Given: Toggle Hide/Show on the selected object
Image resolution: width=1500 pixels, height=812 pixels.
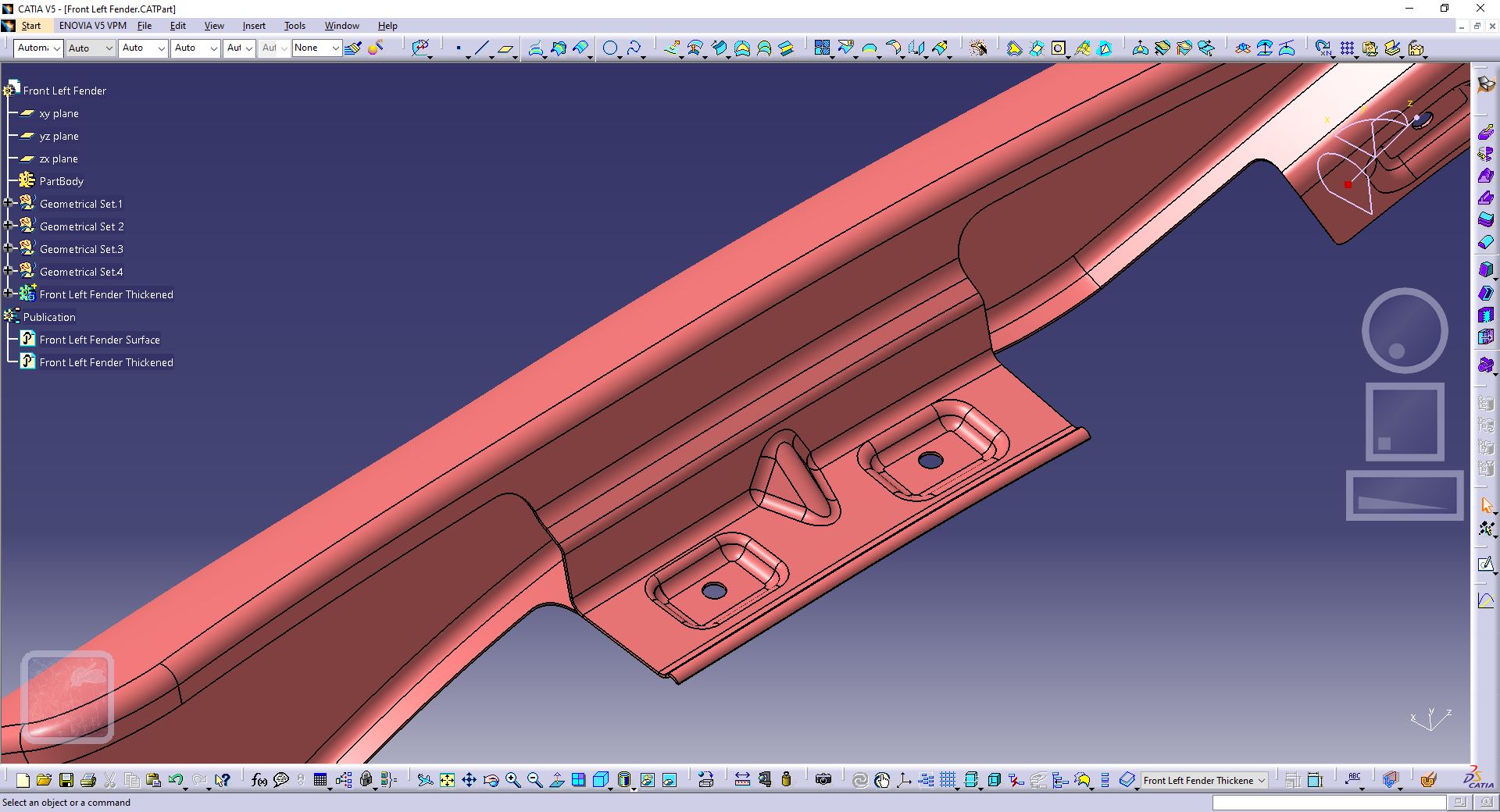Looking at the screenshot, I should pyautogui.click(x=648, y=780).
